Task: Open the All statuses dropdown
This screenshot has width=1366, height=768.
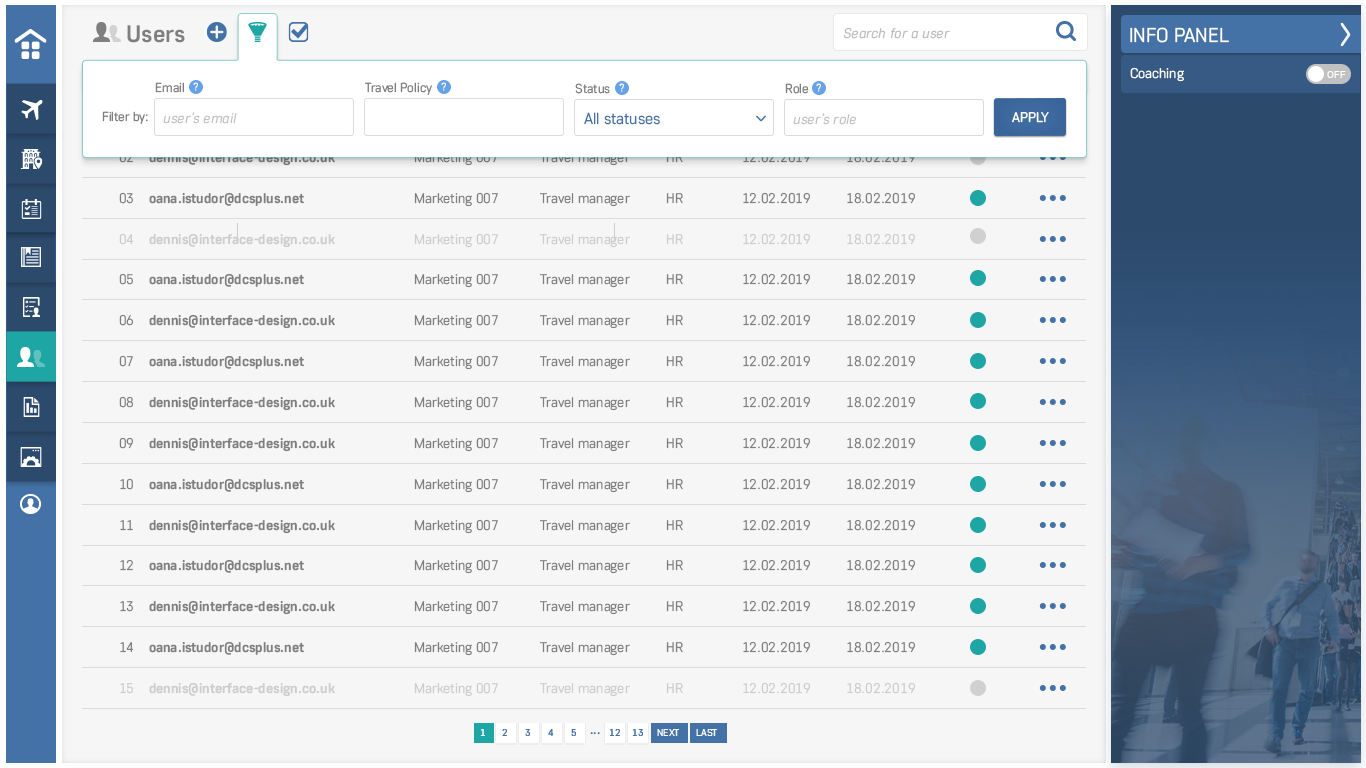Action: pyautogui.click(x=674, y=118)
